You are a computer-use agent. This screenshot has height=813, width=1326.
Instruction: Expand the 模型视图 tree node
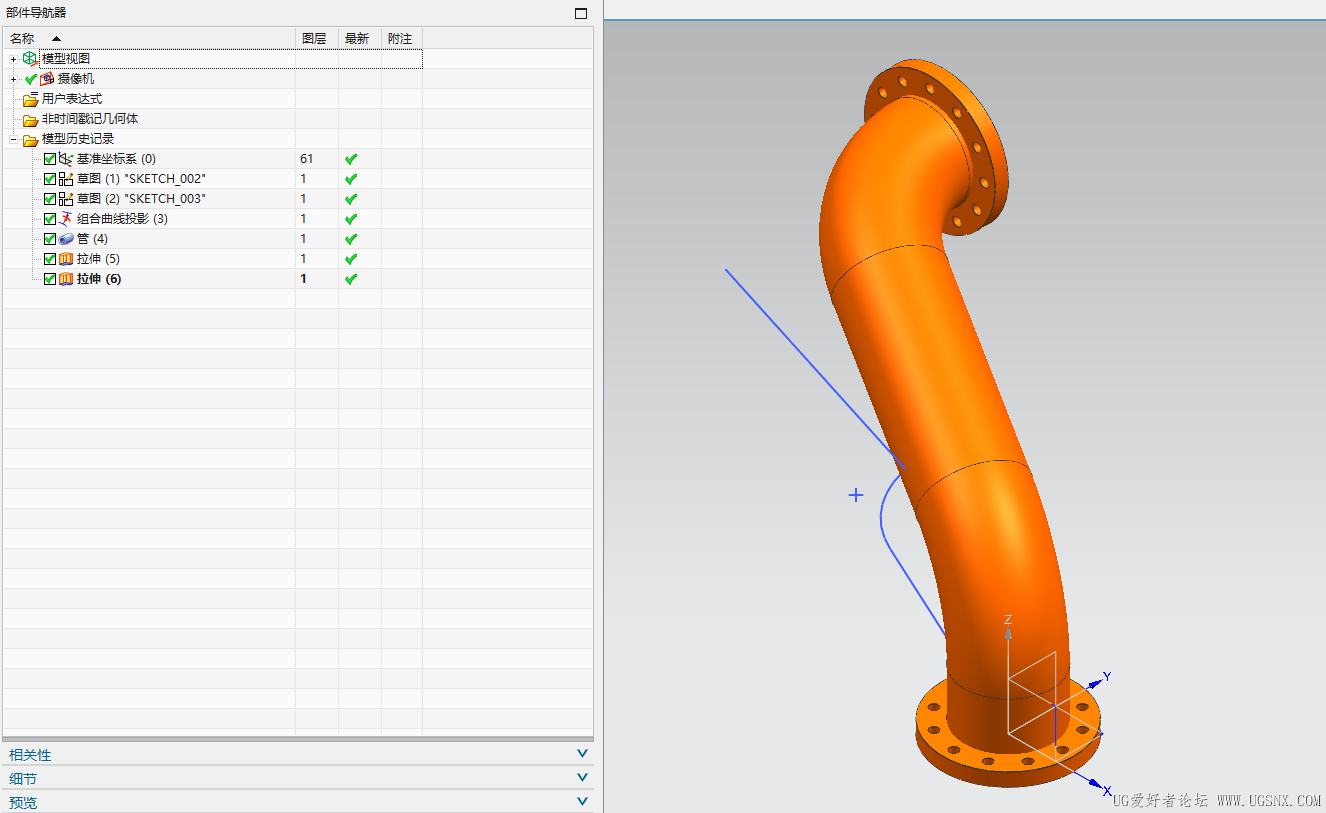(x=14, y=59)
